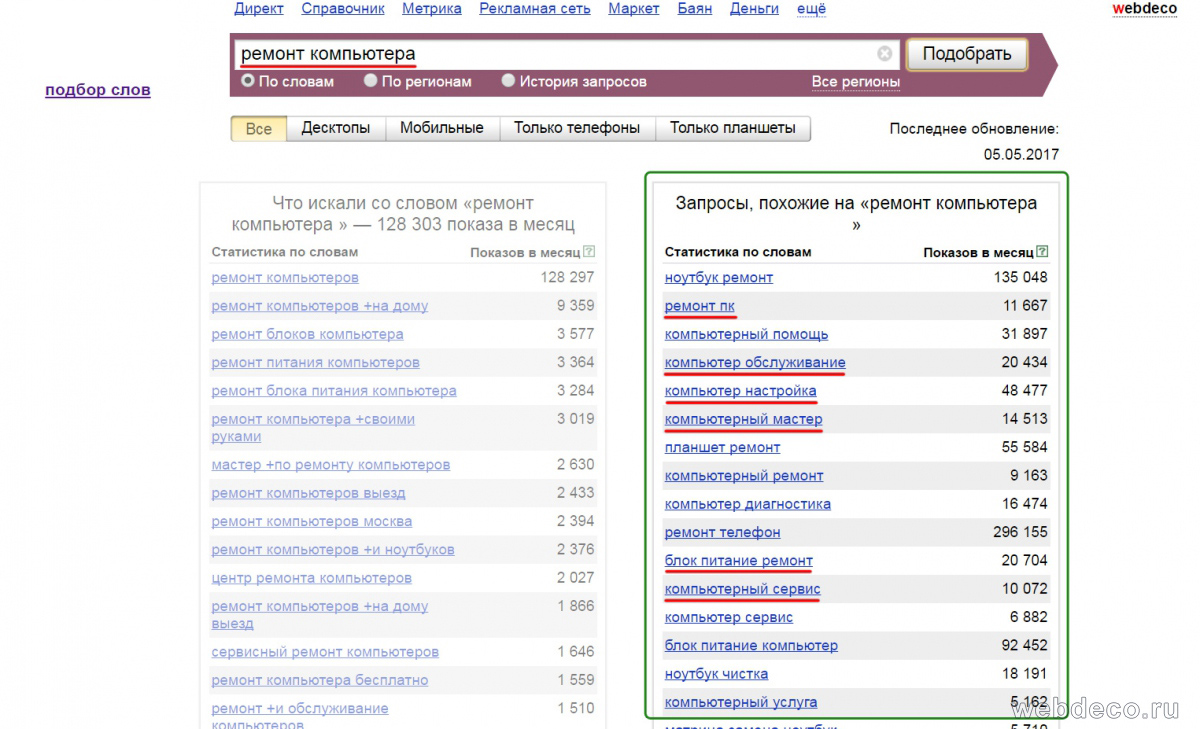
Task: Open the 'Все регионы' region selector
Action: point(855,82)
